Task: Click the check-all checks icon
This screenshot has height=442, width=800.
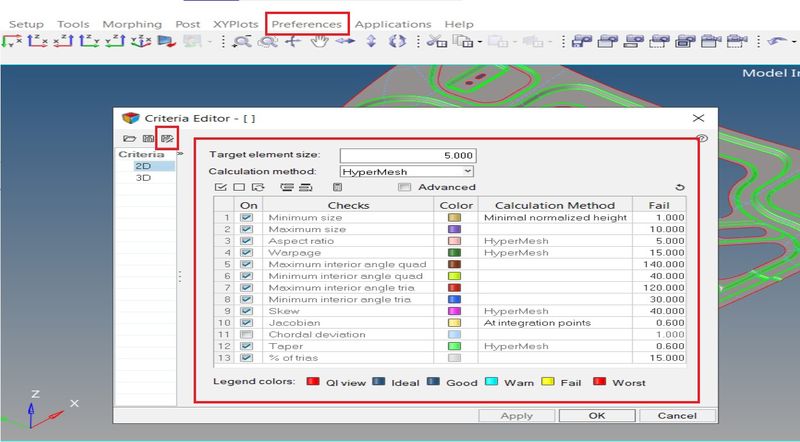Action: (x=220, y=187)
